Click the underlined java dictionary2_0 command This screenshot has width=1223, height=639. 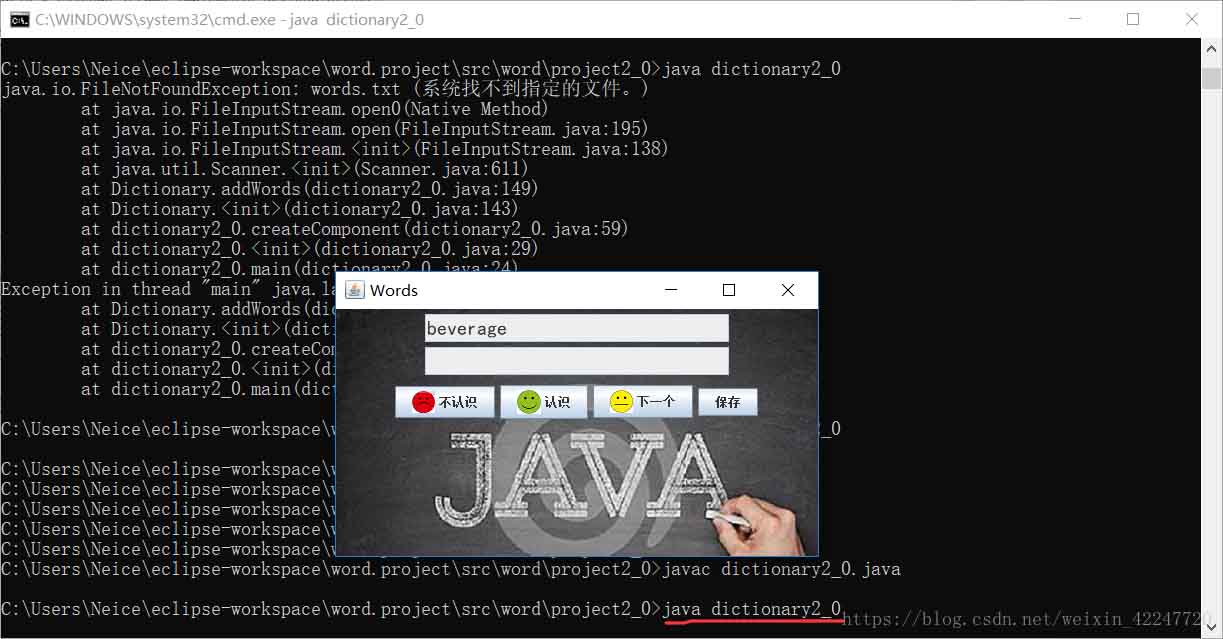pyautogui.click(x=751, y=609)
